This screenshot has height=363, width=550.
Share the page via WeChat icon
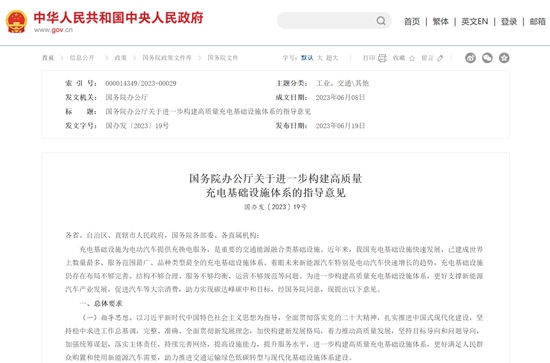click(487, 58)
